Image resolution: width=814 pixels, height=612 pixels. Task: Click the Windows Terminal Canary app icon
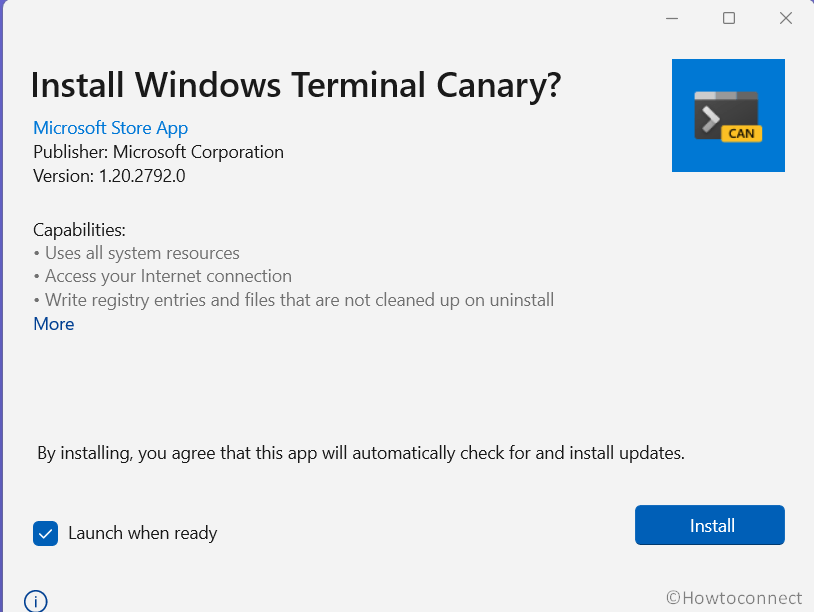(728, 115)
